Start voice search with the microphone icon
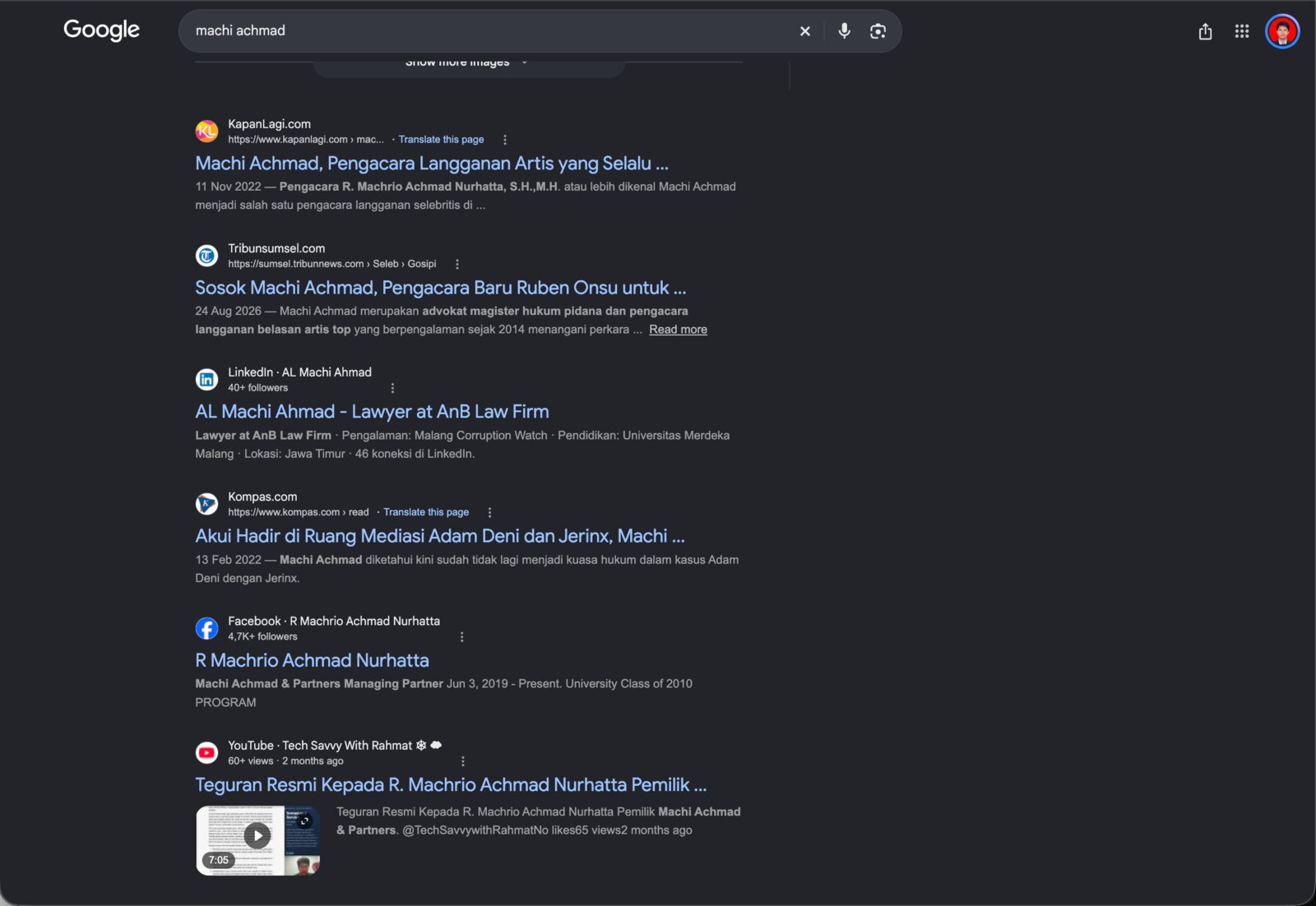 (x=844, y=31)
